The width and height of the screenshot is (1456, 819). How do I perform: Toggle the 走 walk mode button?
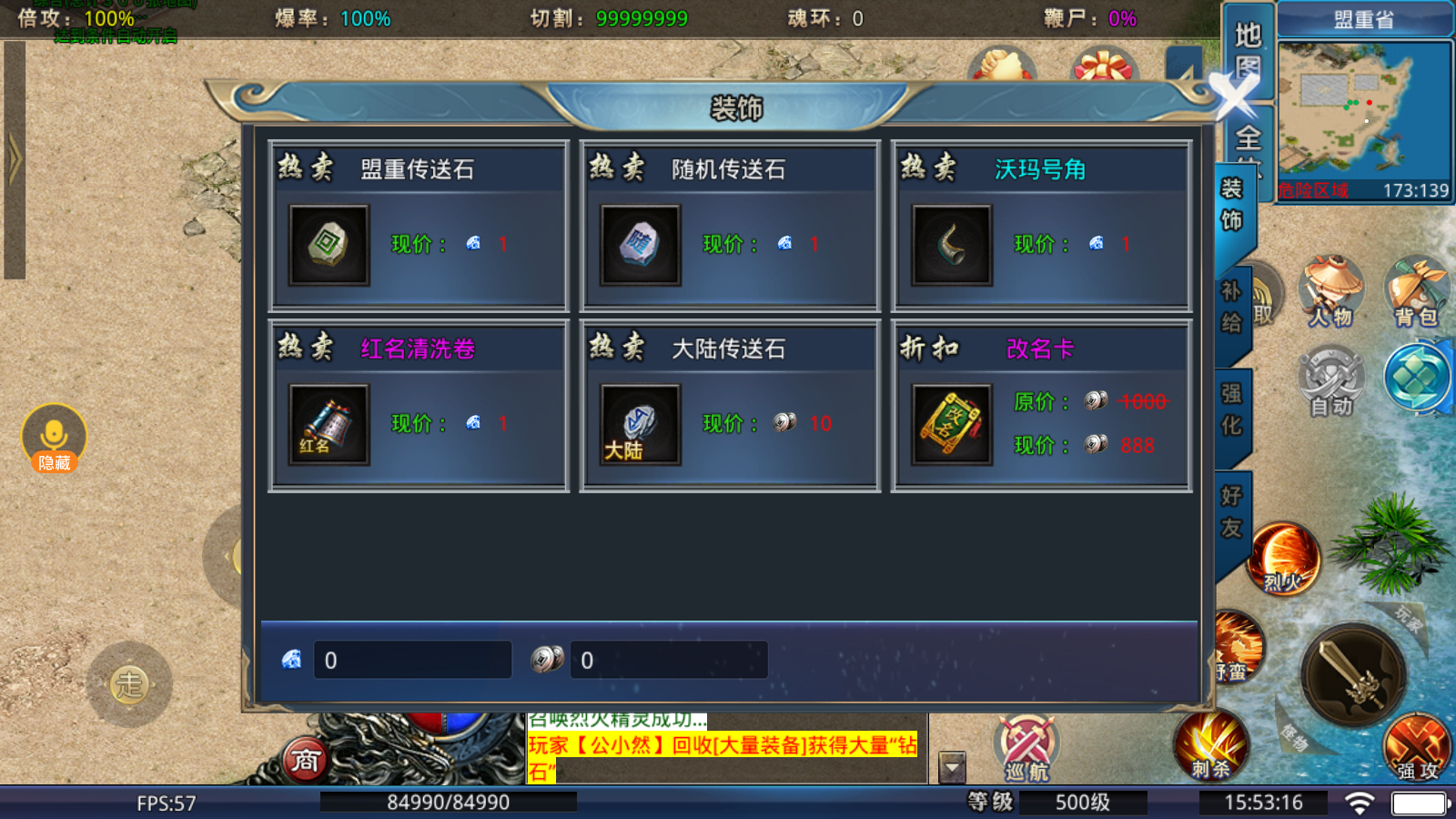[x=129, y=683]
